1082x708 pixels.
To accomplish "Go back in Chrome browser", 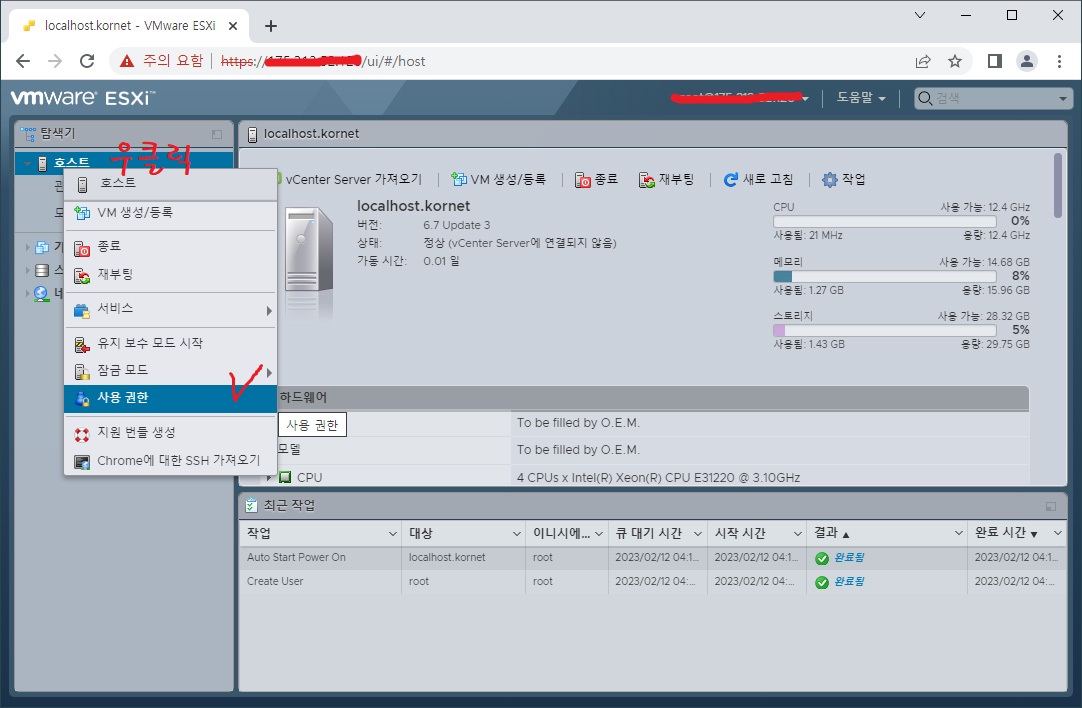I will pyautogui.click(x=23, y=61).
